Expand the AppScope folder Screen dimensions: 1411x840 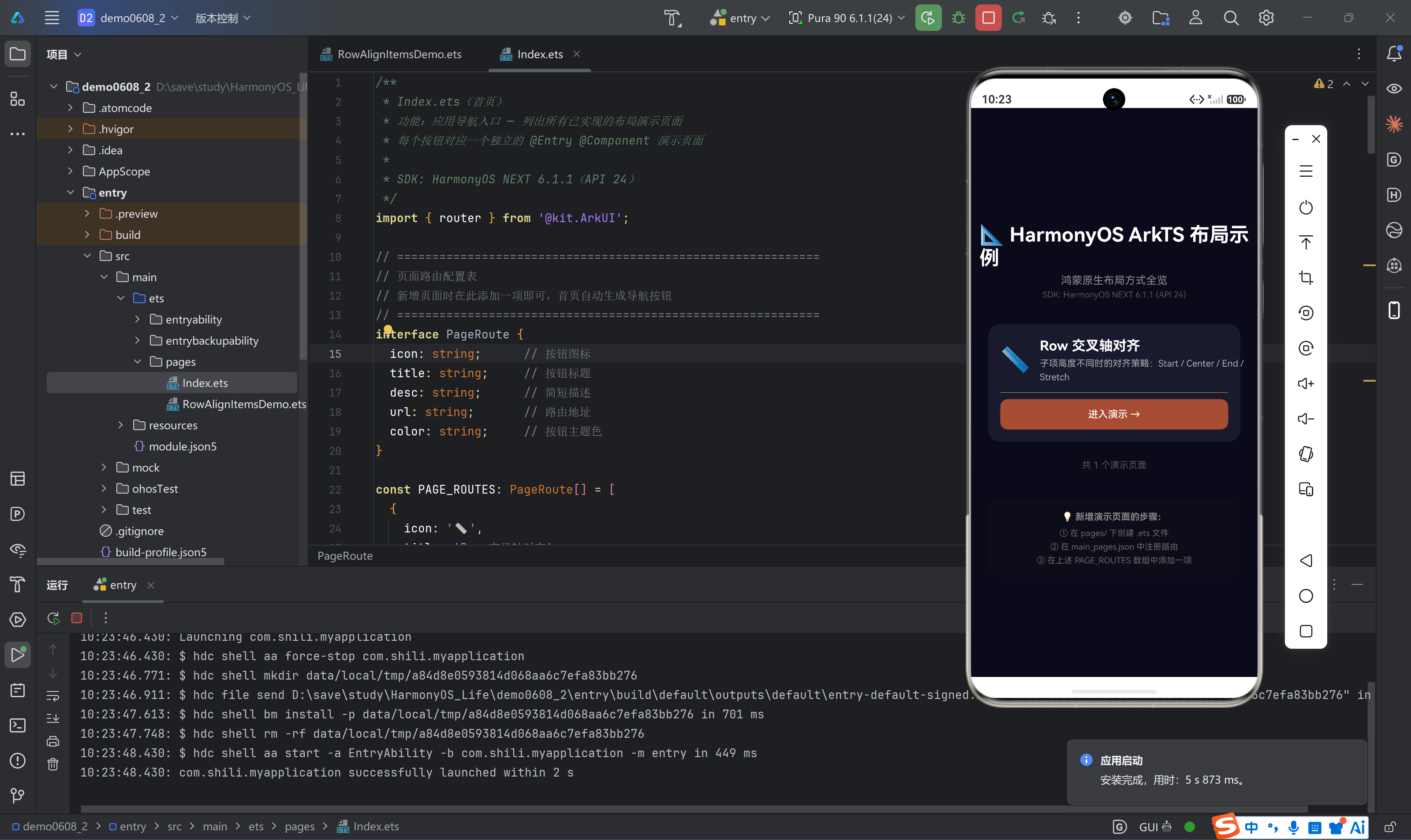click(70, 171)
